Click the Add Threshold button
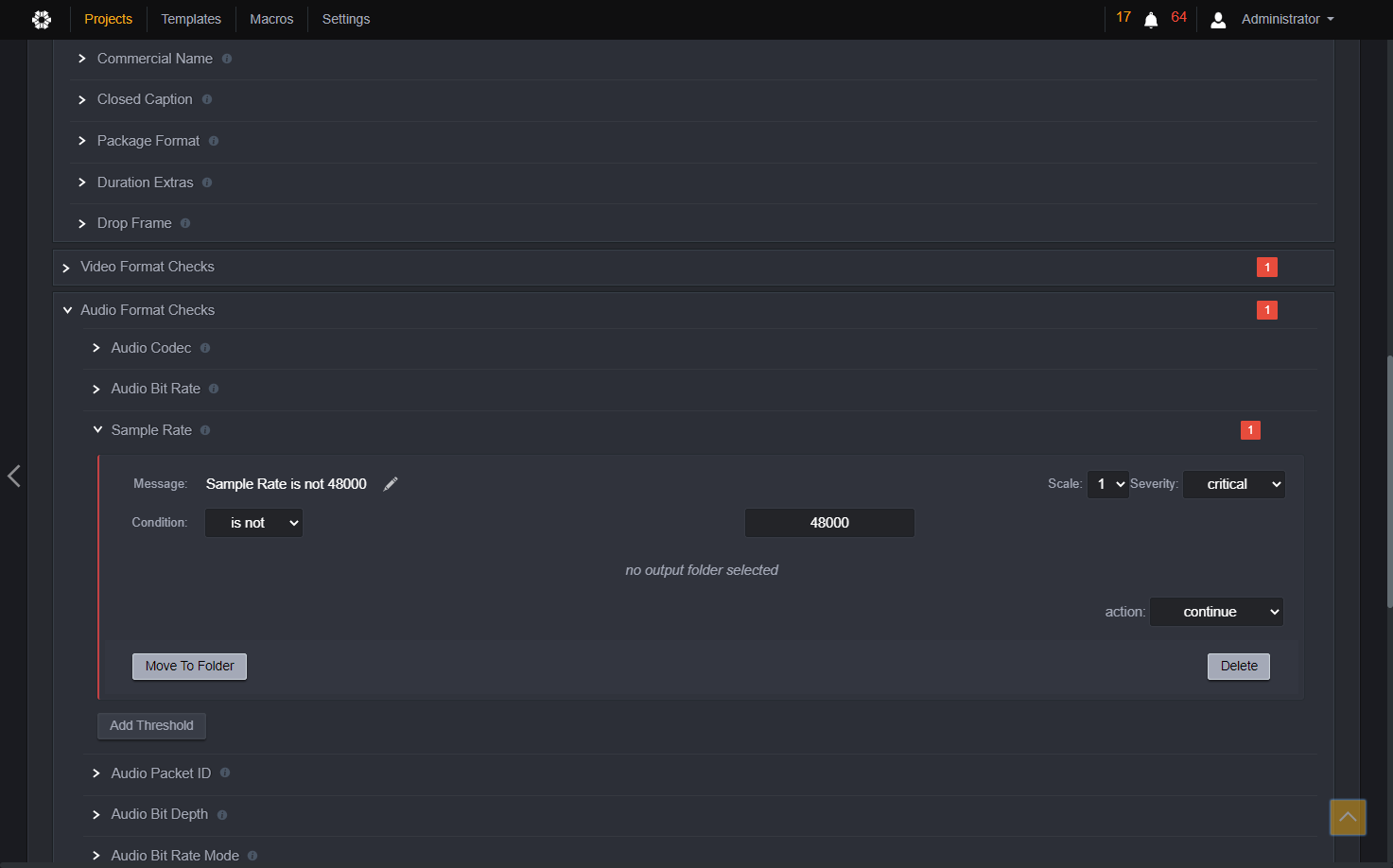1393x868 pixels. (151, 726)
